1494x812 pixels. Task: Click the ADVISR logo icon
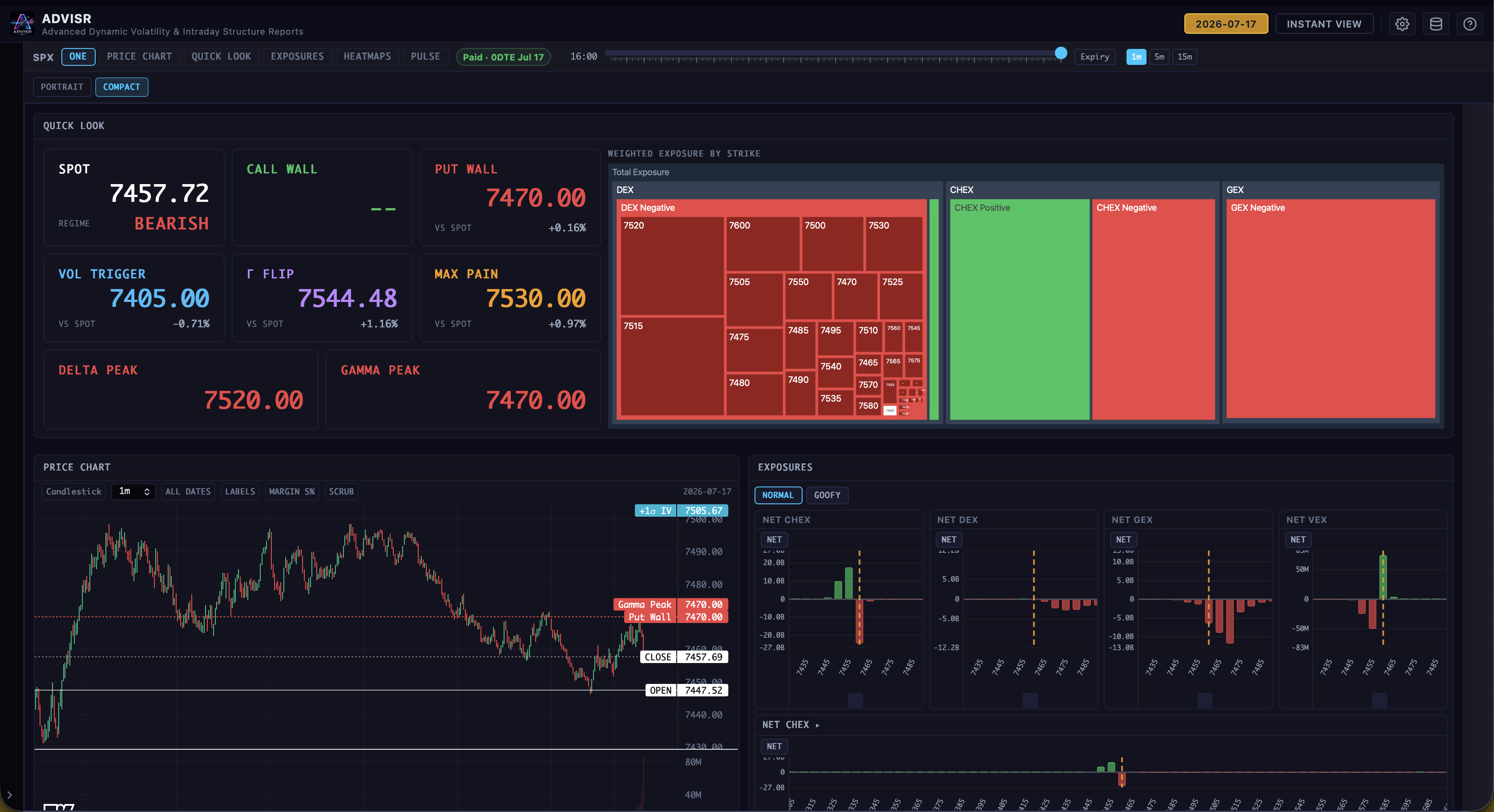click(23, 23)
